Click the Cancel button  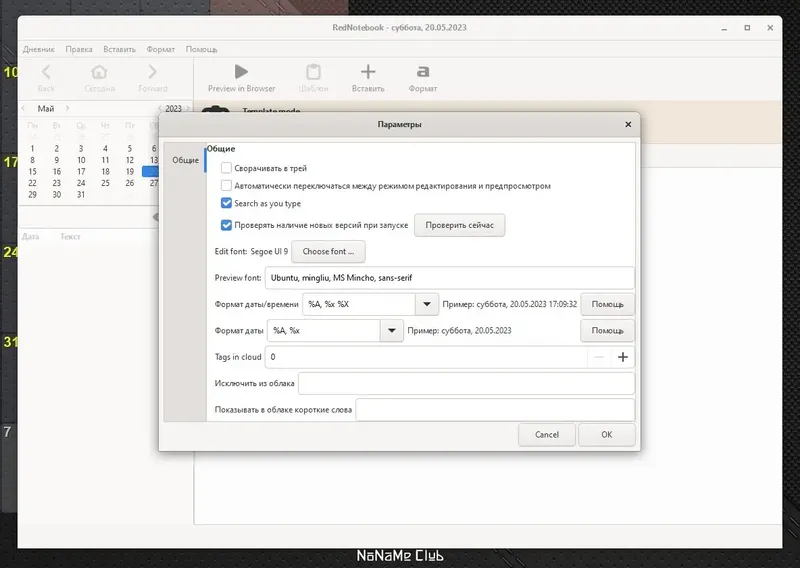click(547, 435)
